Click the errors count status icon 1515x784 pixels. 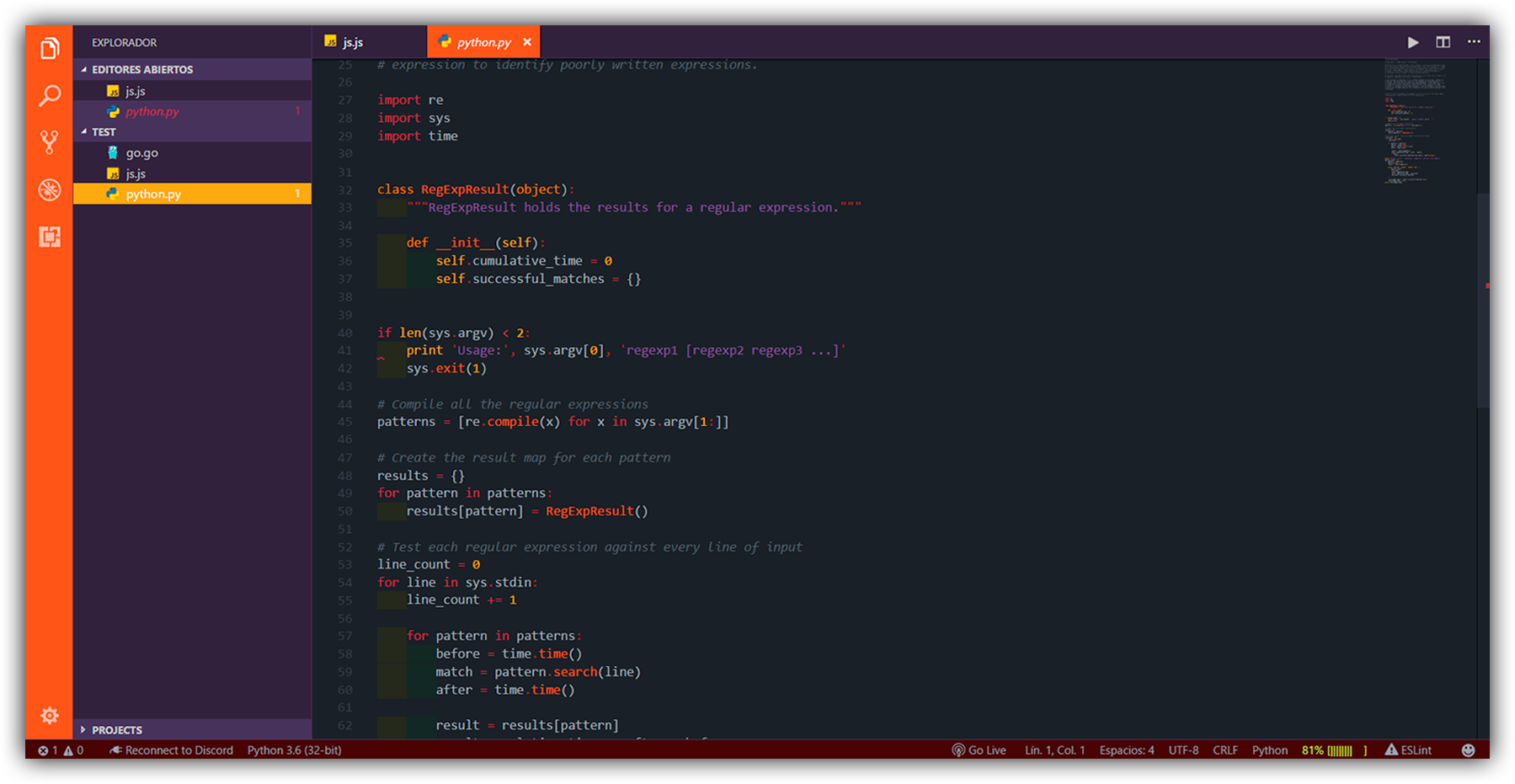coord(48,750)
